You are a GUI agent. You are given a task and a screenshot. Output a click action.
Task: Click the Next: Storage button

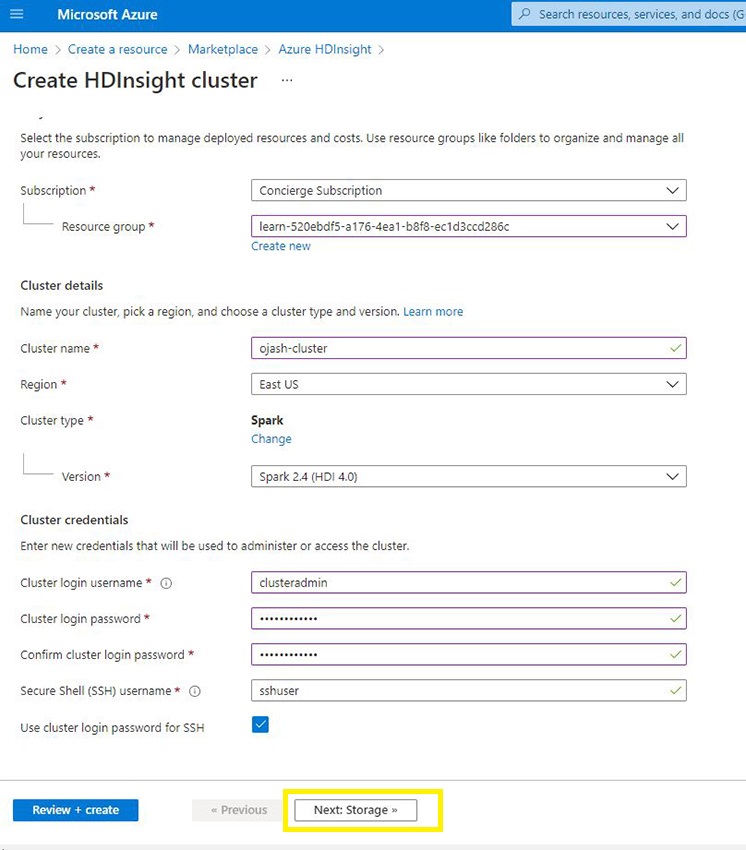(x=355, y=810)
